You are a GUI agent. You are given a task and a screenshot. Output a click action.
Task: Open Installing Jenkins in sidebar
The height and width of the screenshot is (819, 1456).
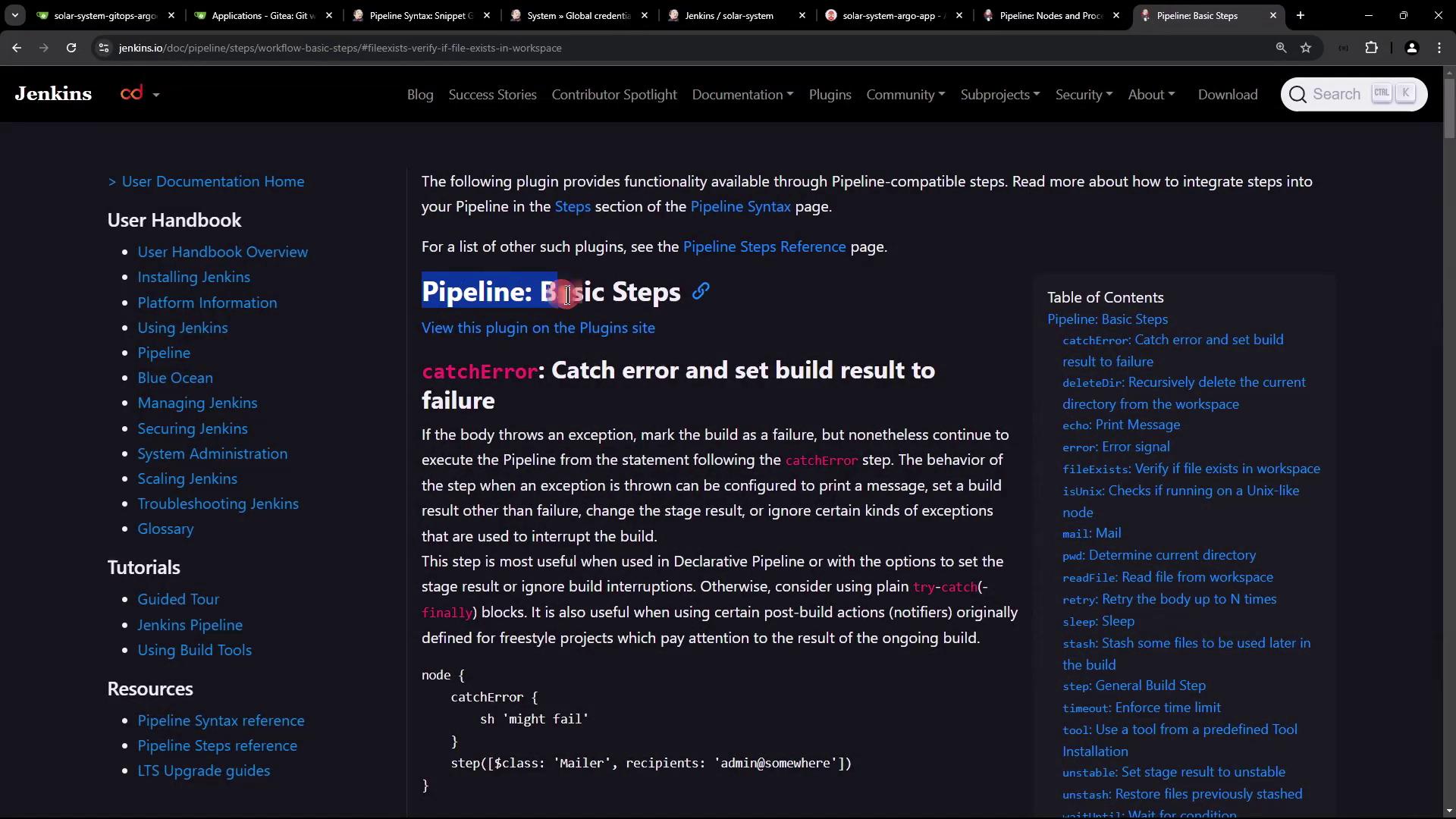(193, 277)
